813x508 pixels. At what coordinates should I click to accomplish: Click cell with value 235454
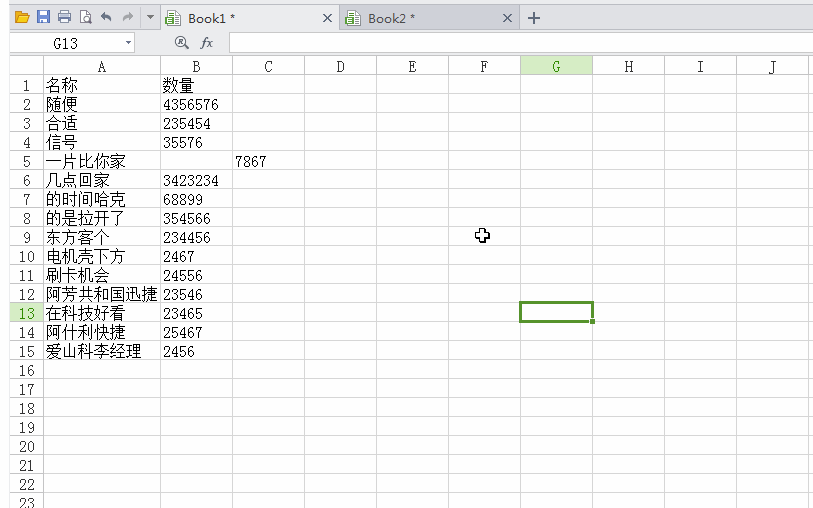197,123
